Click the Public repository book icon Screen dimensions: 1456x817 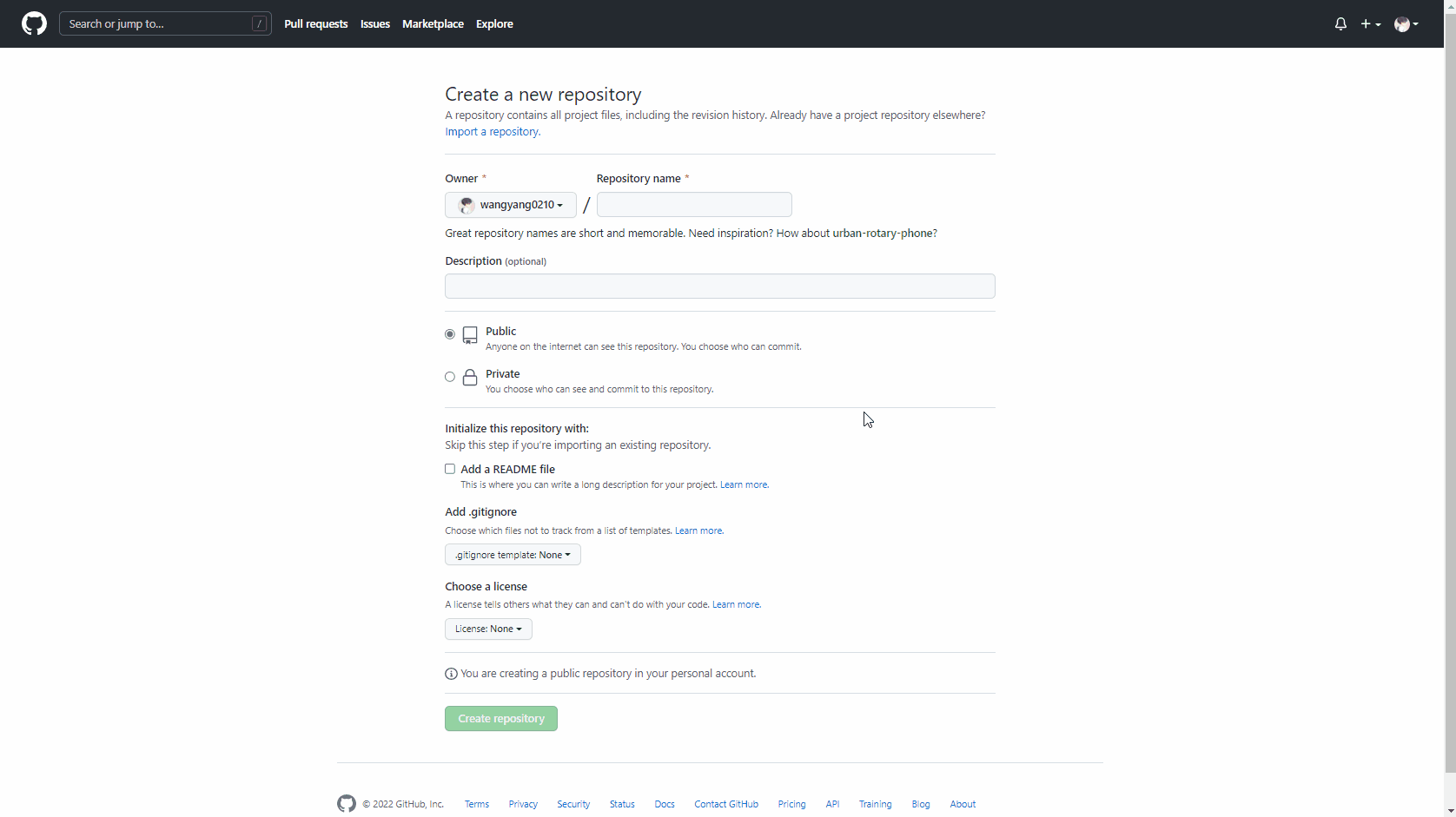(x=469, y=336)
